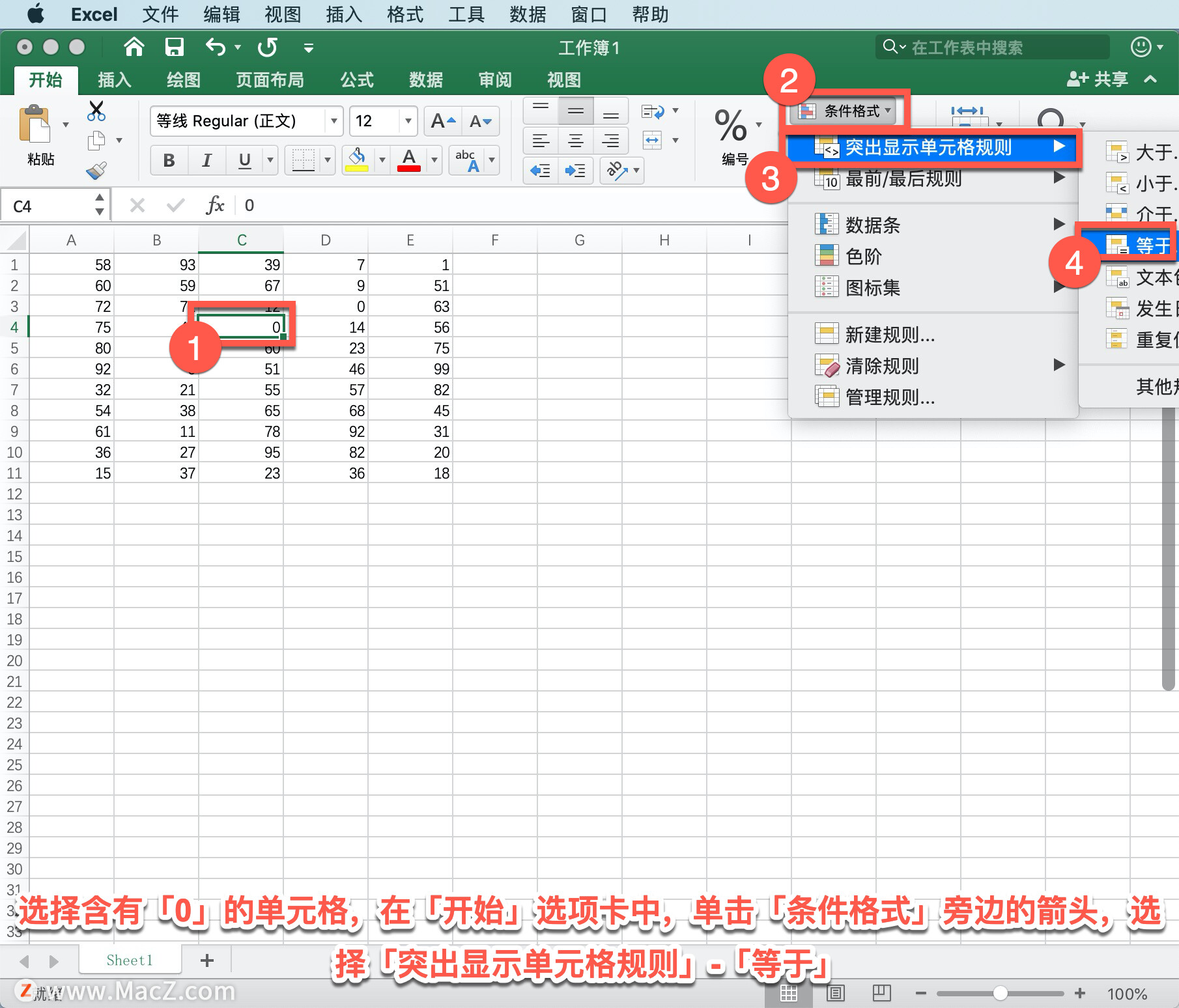Open the fill color dropdown arrow
This screenshot has height=1008, width=1179.
pyautogui.click(x=381, y=160)
